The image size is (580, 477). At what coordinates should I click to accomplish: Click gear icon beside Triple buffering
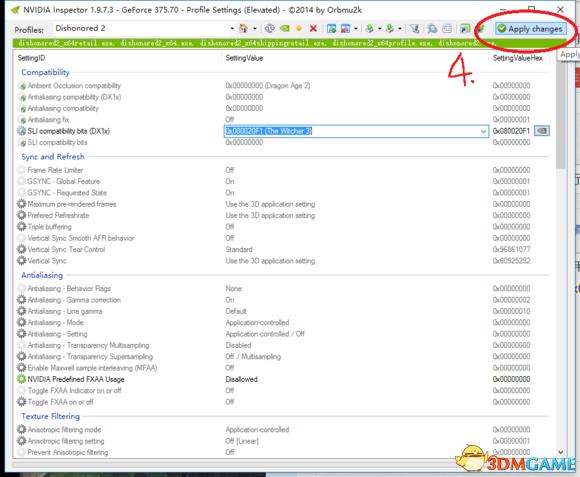[x=21, y=227]
